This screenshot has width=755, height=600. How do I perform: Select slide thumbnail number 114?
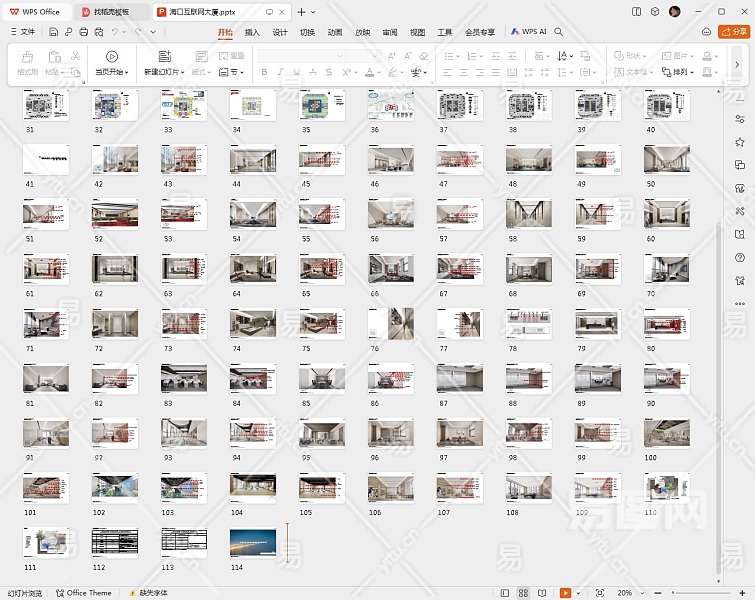[252, 541]
